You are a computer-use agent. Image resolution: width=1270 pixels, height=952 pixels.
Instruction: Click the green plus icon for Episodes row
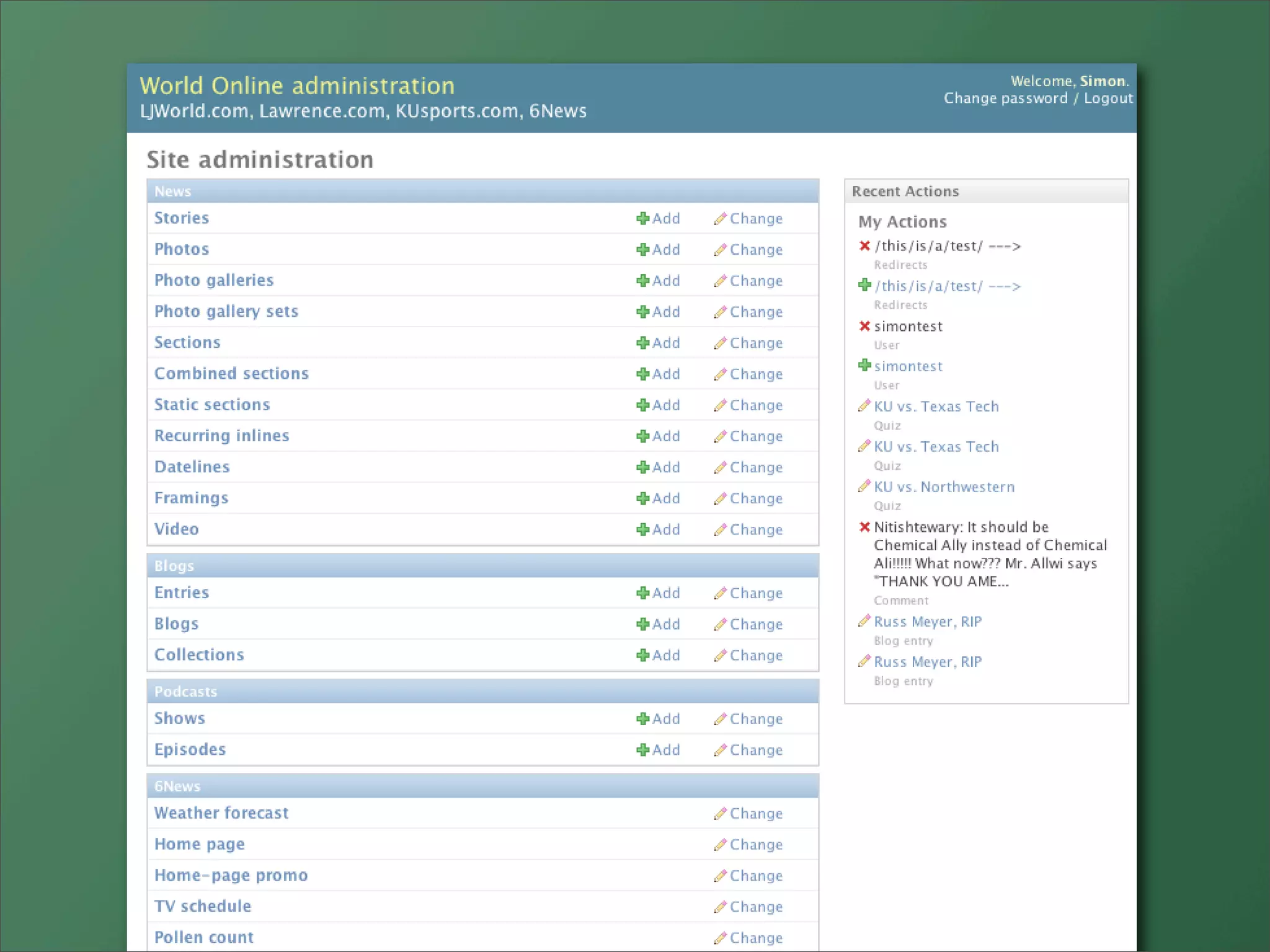642,750
